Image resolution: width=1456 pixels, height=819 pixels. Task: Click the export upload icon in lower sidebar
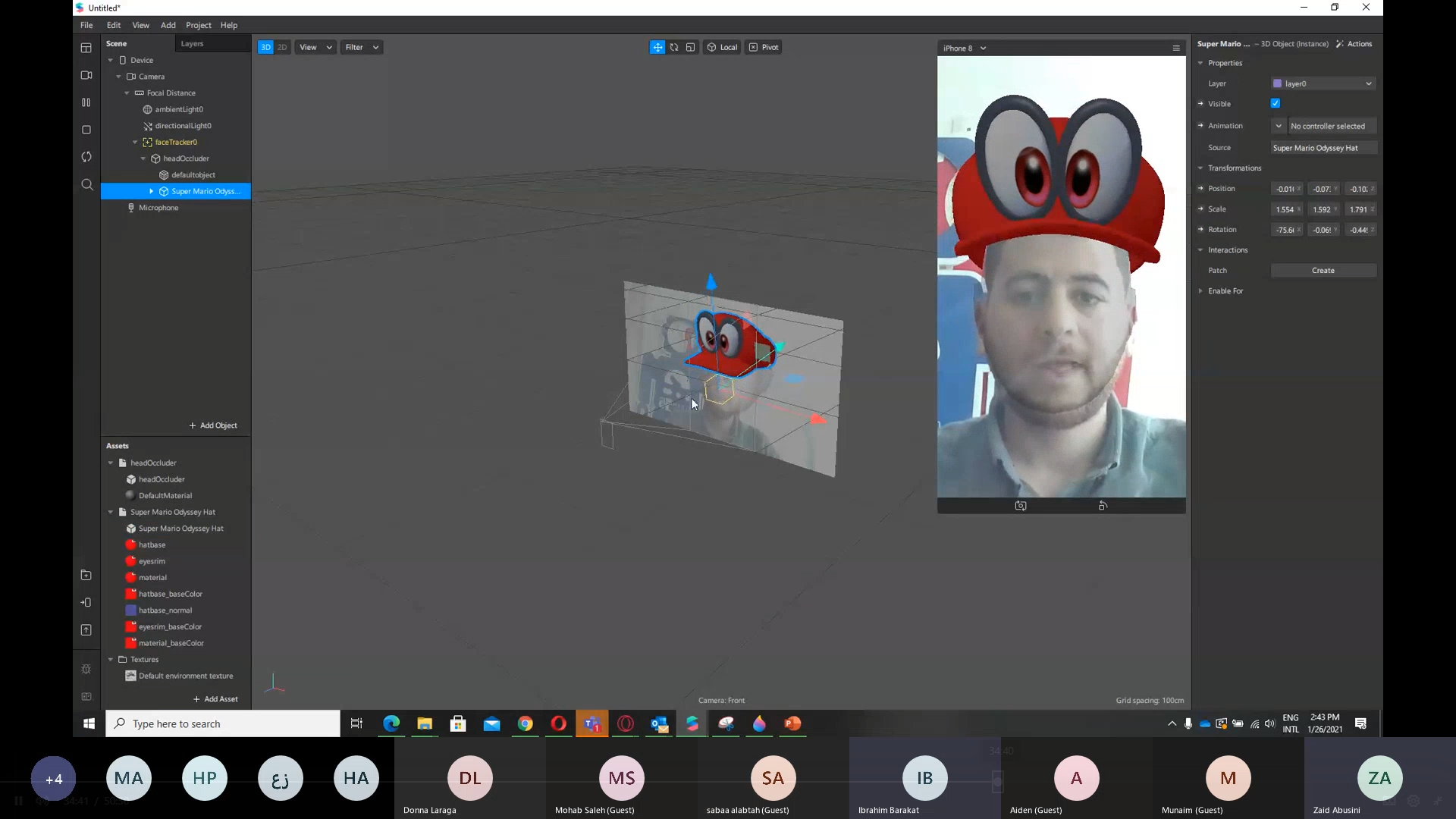point(86,630)
